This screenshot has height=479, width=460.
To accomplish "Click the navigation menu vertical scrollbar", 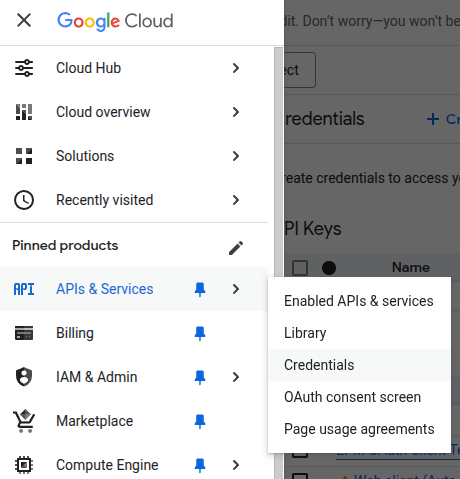I will (278, 263).
